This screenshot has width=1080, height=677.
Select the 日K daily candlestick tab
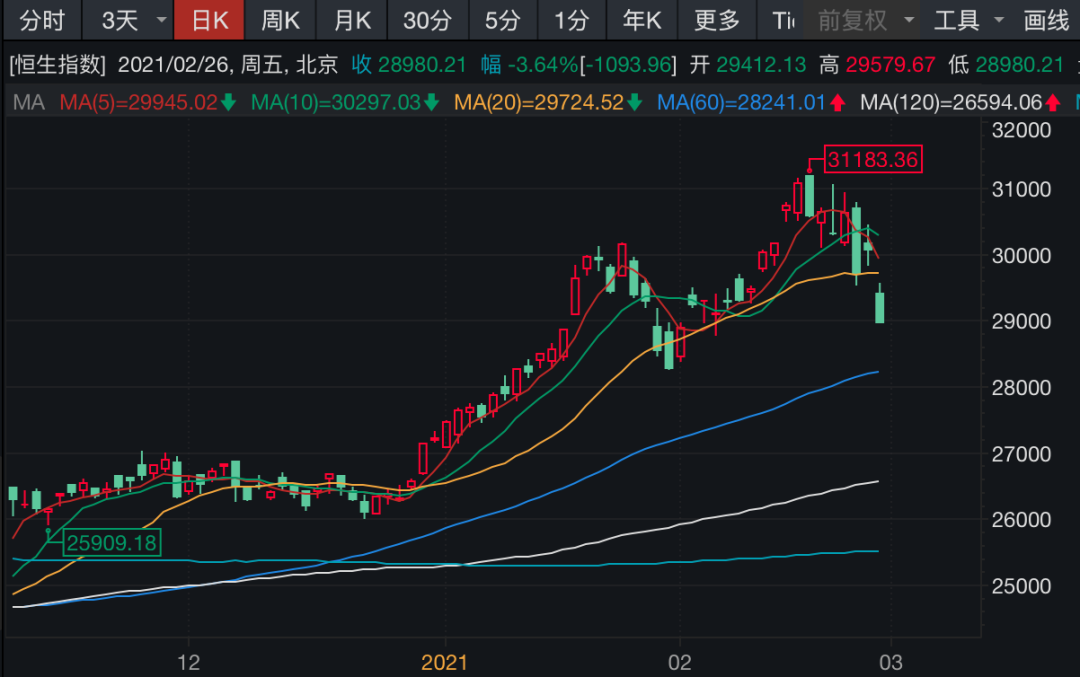pos(209,19)
